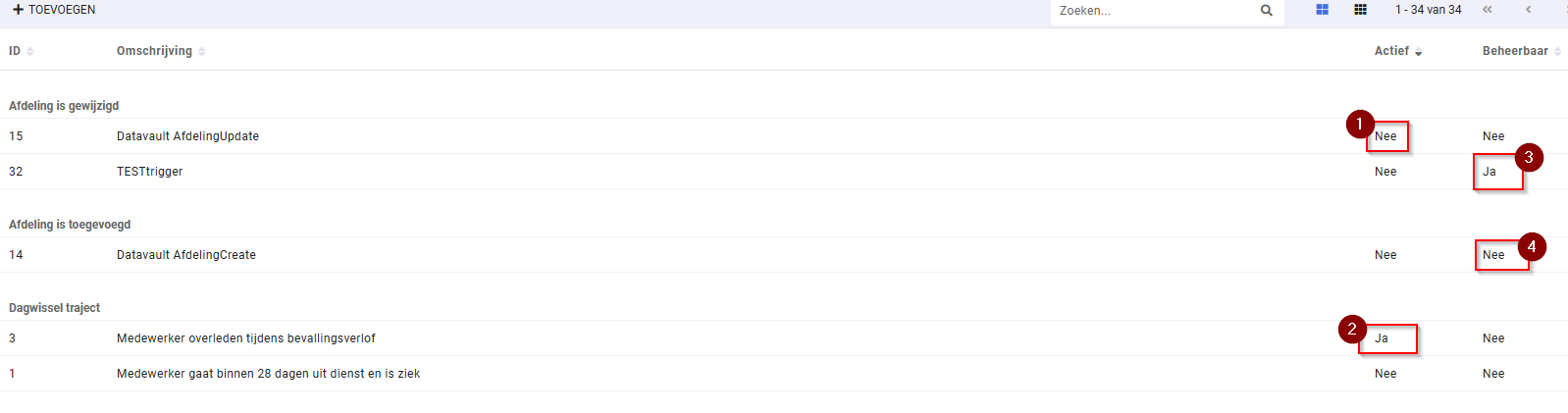
Task: Collapse the 'Afdeling is toegevoegd' group
Action: 70,225
